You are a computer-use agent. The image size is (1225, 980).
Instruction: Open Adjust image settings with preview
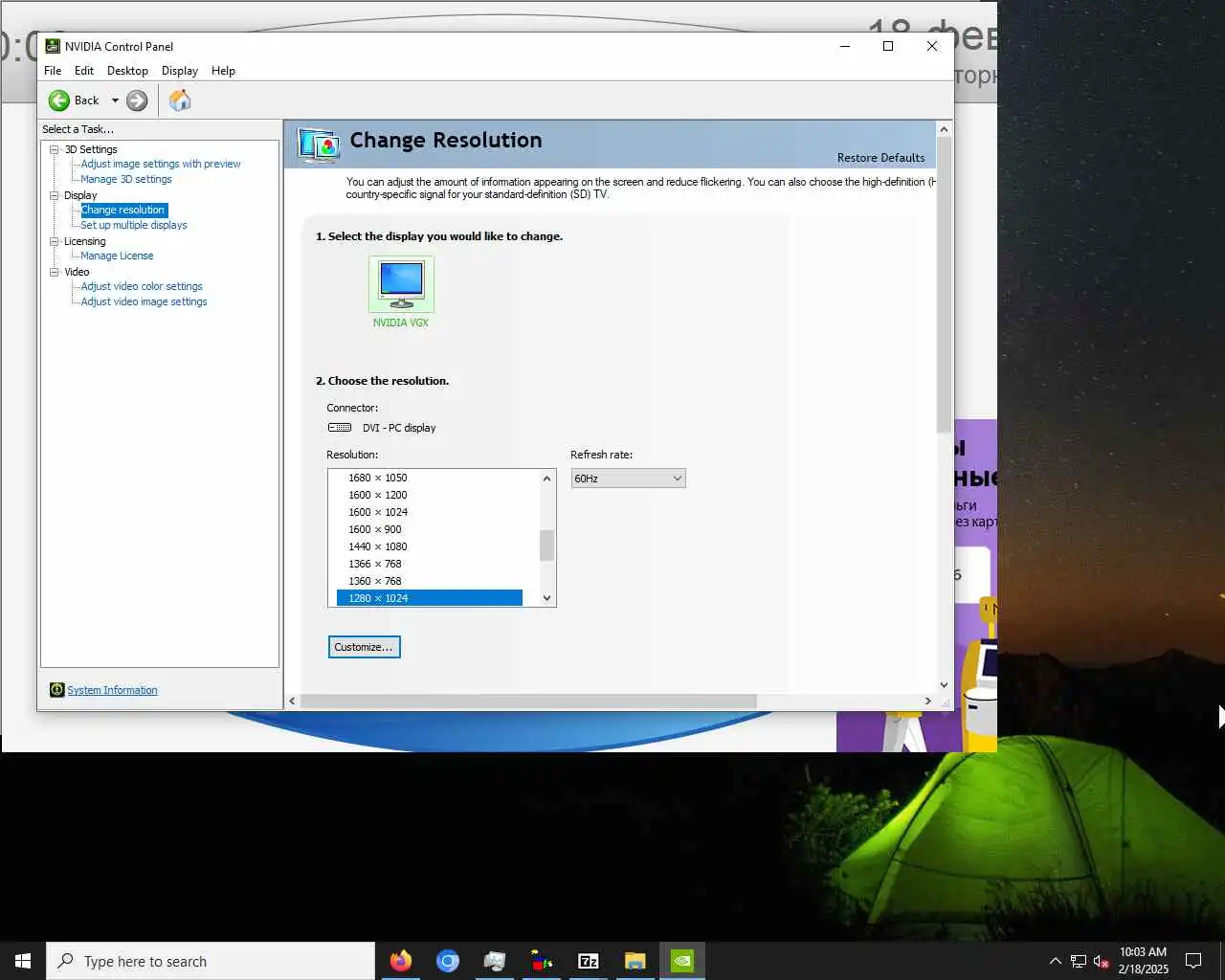(161, 164)
